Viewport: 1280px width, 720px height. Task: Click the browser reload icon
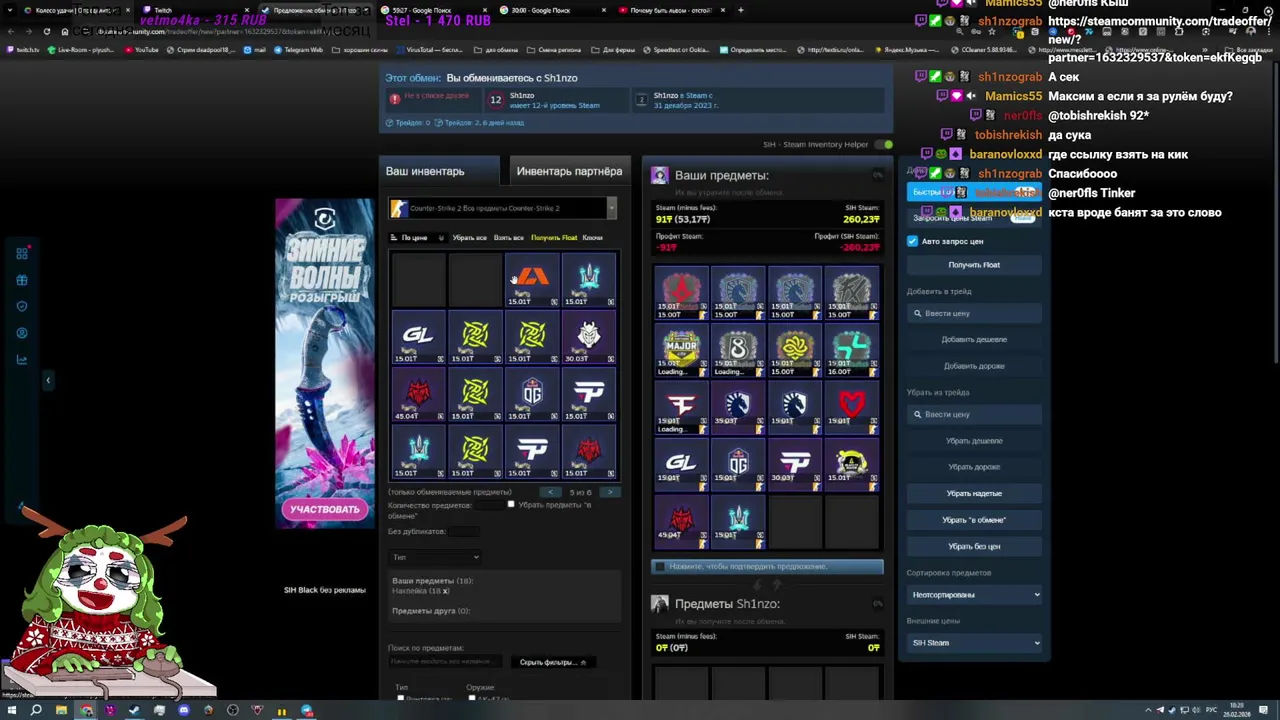click(49, 31)
